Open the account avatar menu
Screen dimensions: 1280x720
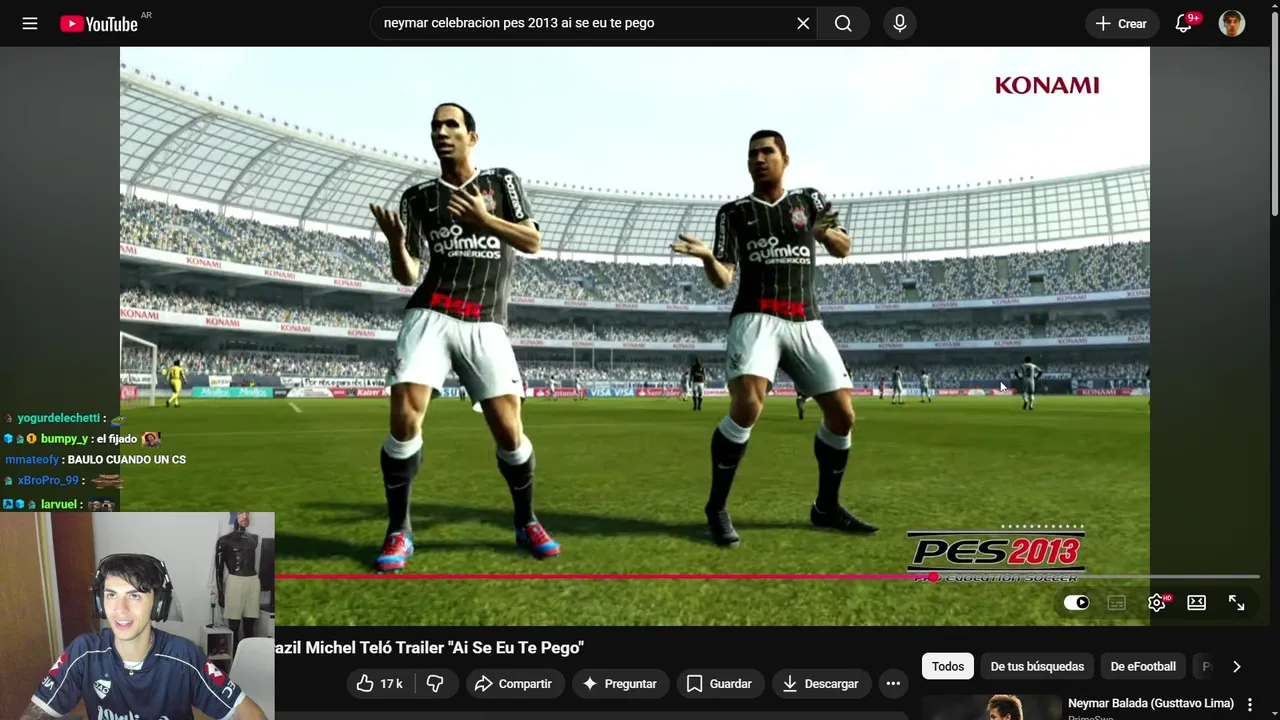(x=1232, y=23)
